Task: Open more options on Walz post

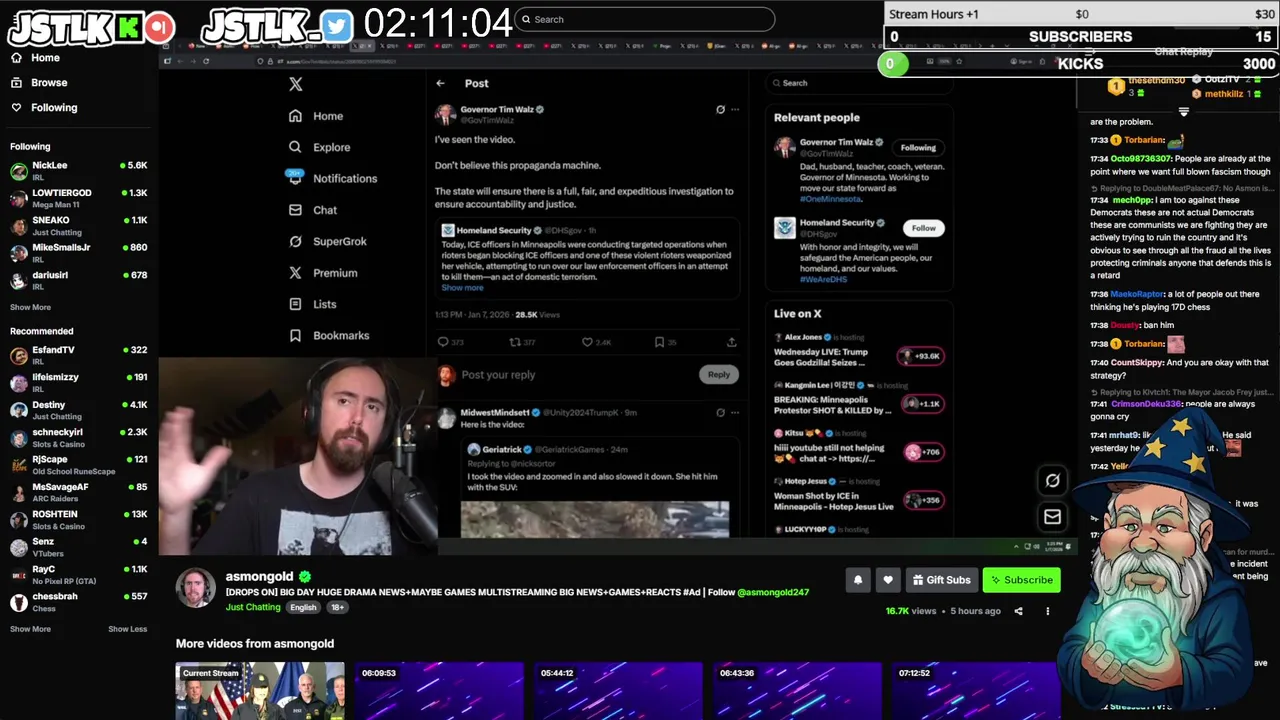Action: point(735,109)
